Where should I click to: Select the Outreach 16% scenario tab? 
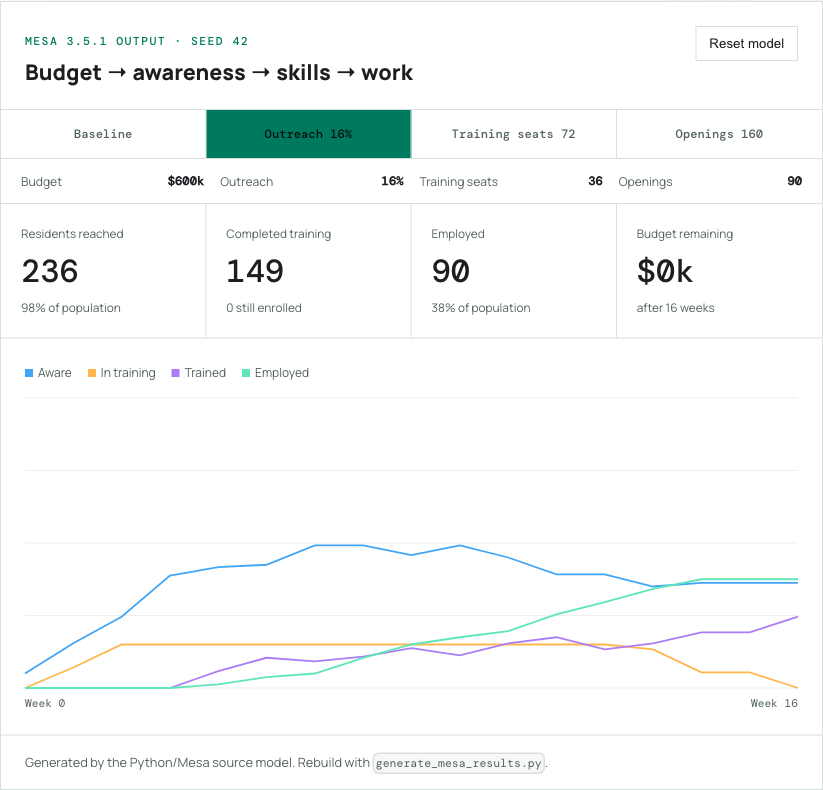[x=309, y=134]
